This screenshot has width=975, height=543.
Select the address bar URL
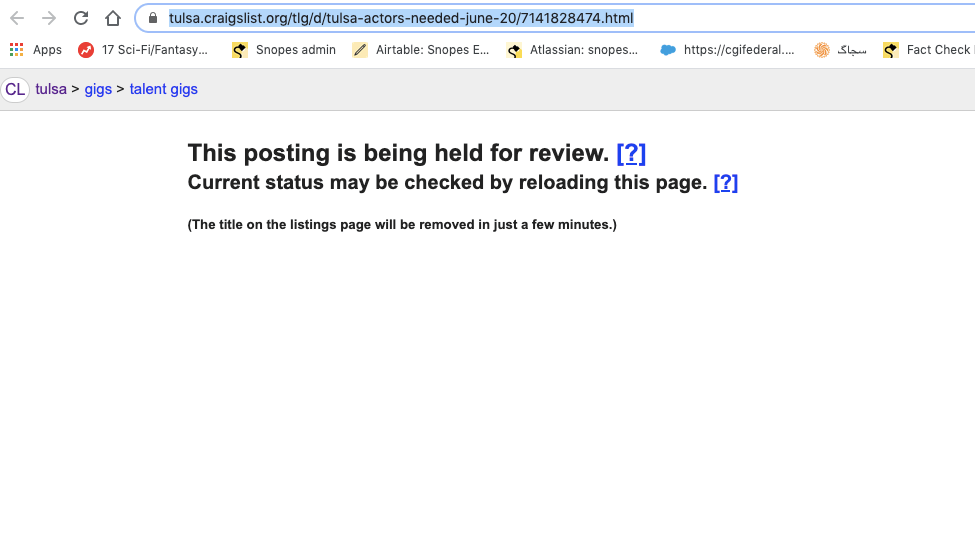tap(401, 18)
